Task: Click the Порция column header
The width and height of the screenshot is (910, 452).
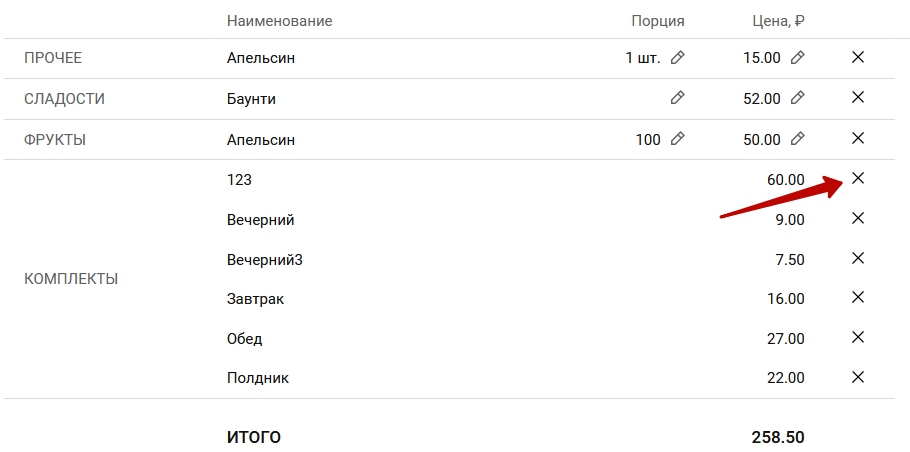Action: tap(658, 21)
